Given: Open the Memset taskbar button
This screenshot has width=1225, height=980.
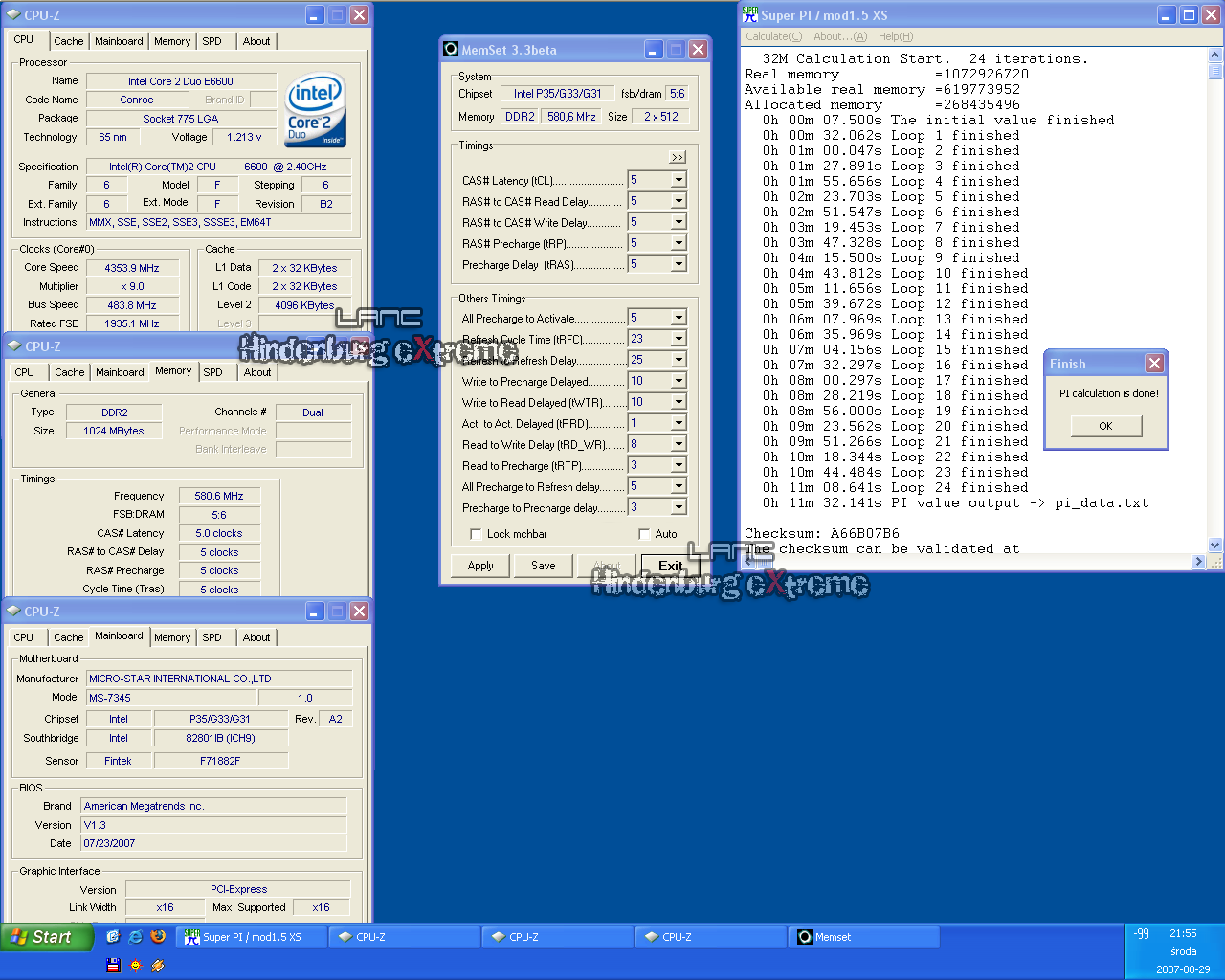Looking at the screenshot, I should pos(863,937).
